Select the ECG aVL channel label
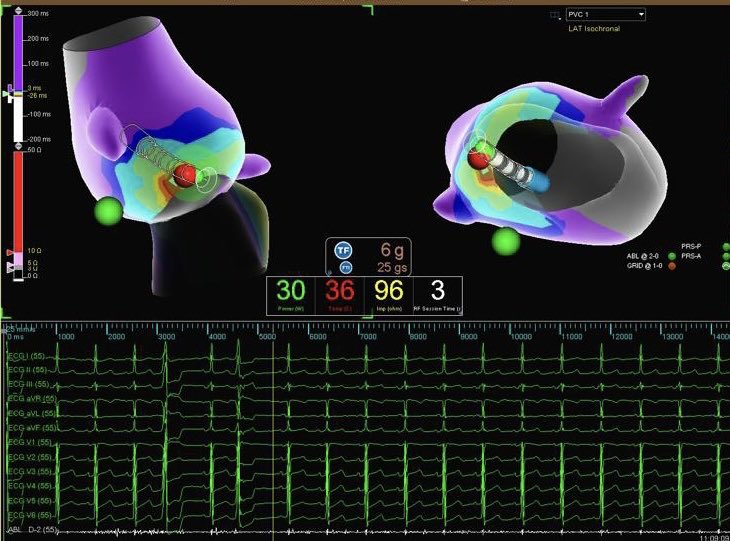 (32, 413)
